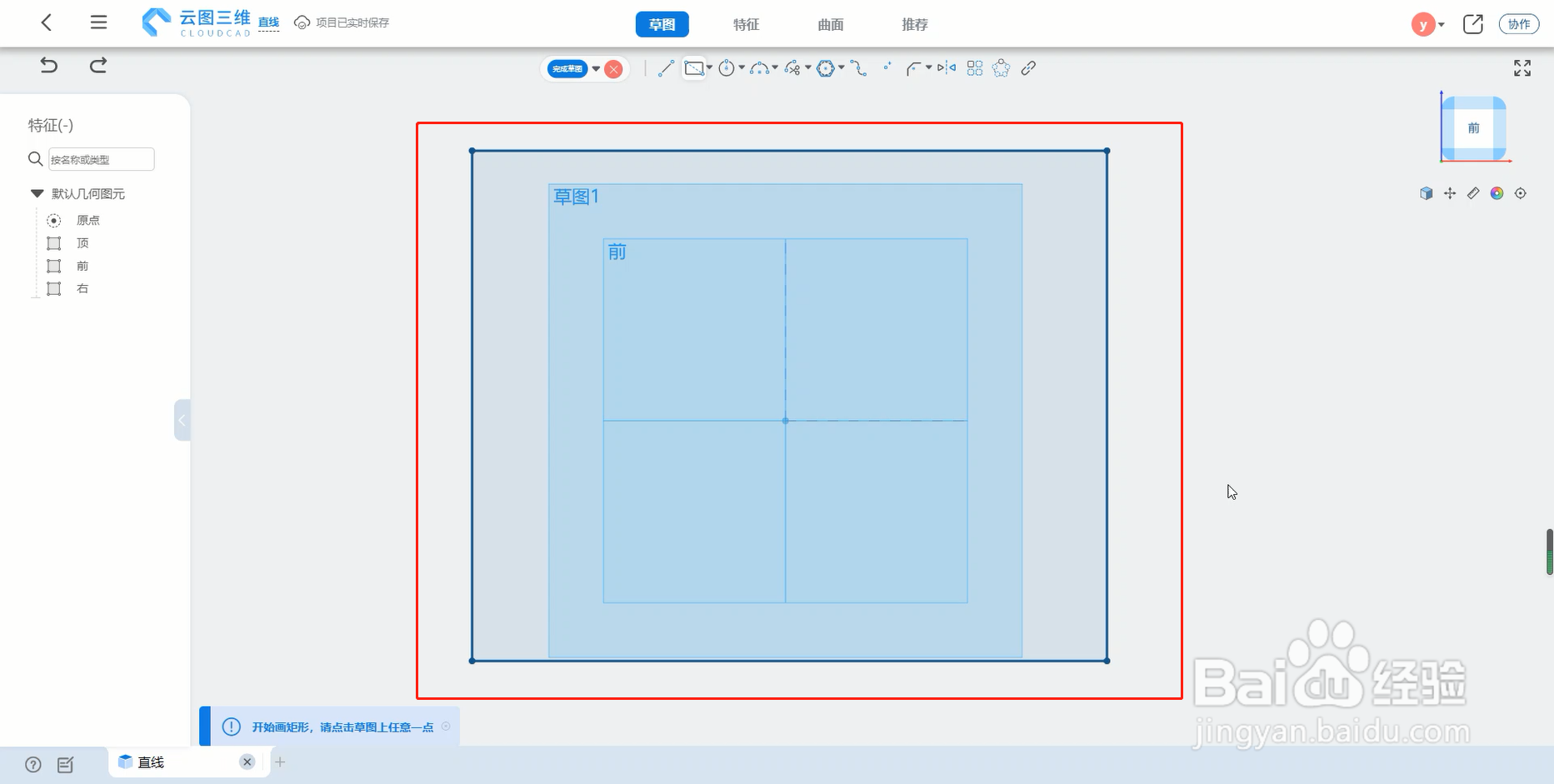Click the 完成草图 button

pyautogui.click(x=567, y=69)
